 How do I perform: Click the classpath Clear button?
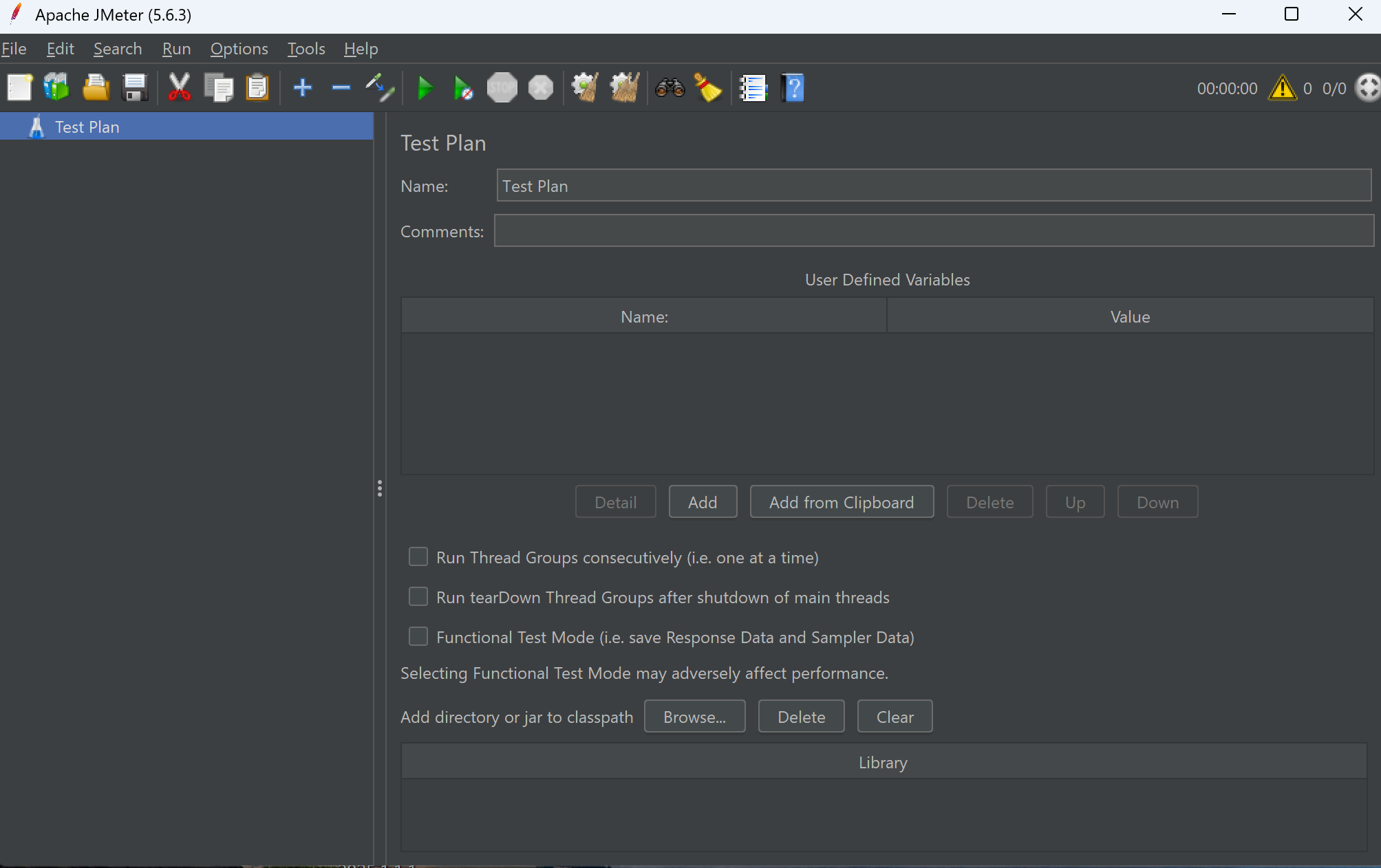point(895,717)
